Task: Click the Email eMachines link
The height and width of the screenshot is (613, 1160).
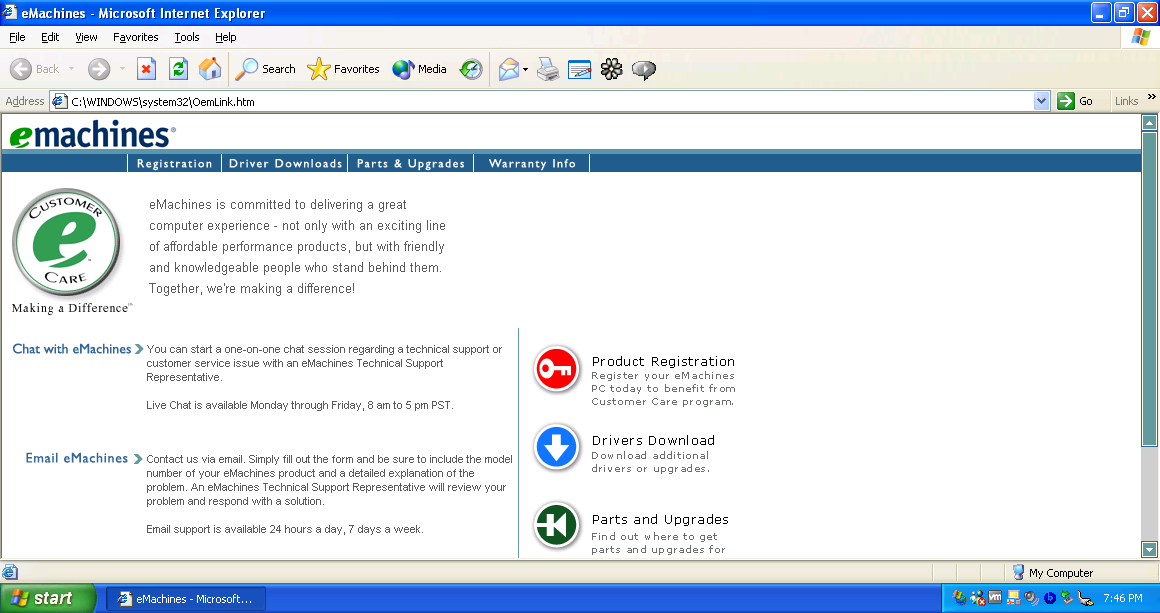Action: (77, 458)
